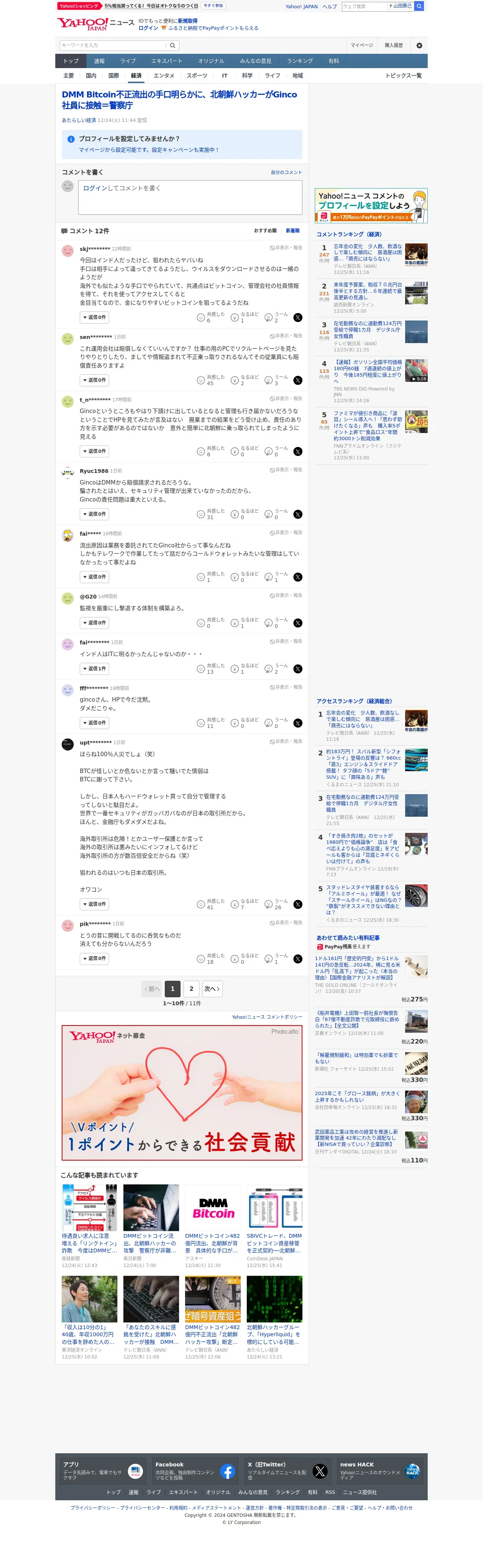Open 購入履歴 link

(x=393, y=46)
